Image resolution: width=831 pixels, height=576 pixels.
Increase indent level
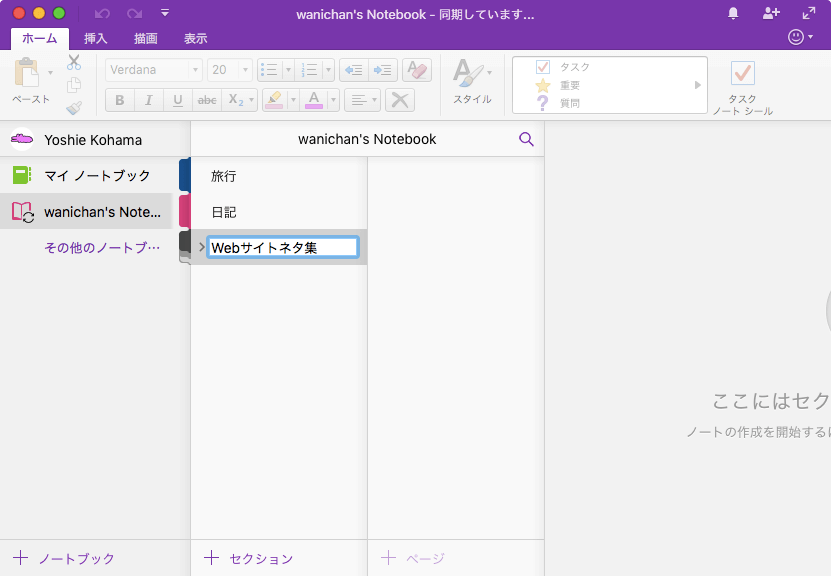(383, 70)
